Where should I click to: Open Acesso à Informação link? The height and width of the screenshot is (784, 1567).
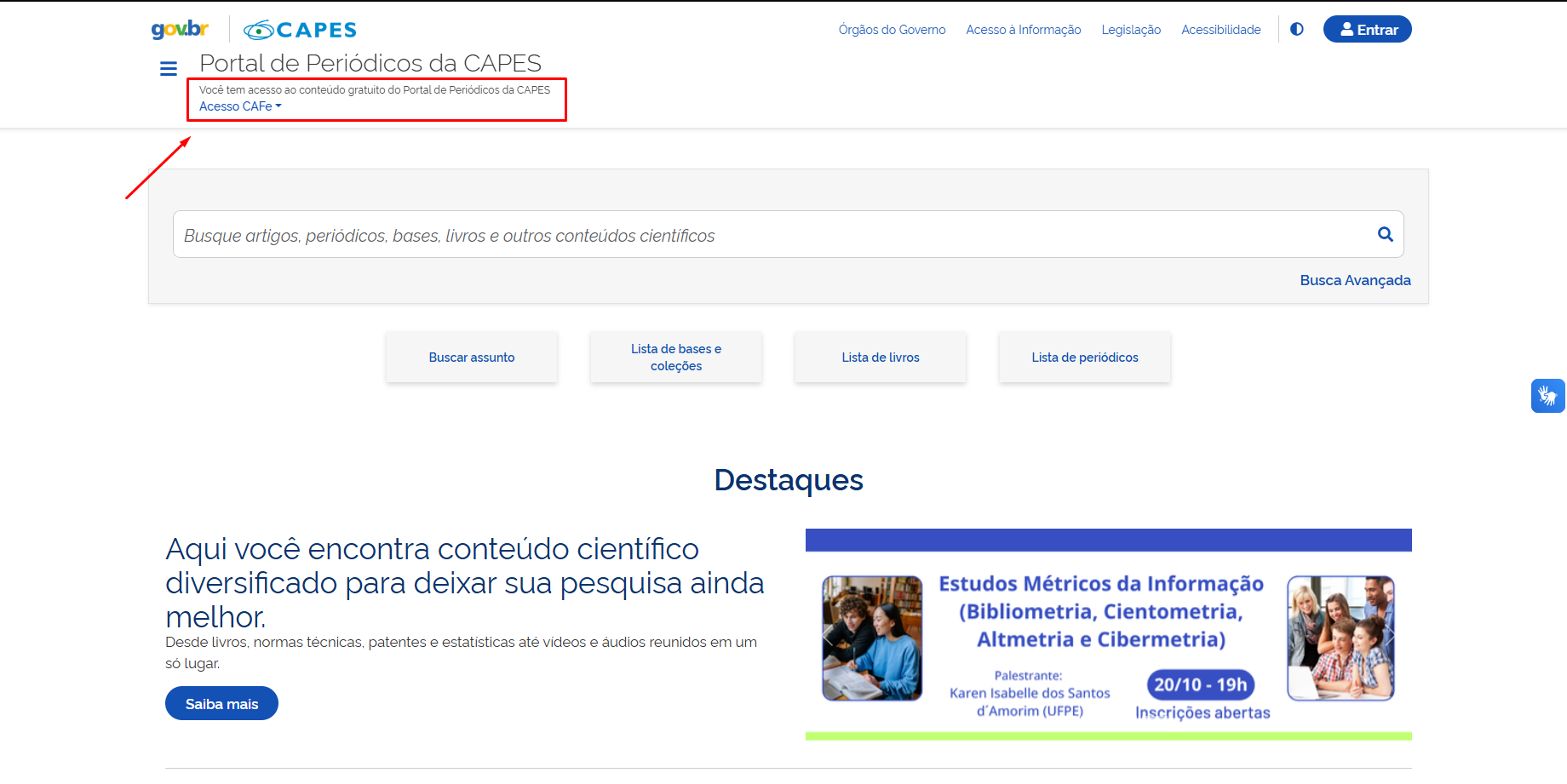(1024, 30)
